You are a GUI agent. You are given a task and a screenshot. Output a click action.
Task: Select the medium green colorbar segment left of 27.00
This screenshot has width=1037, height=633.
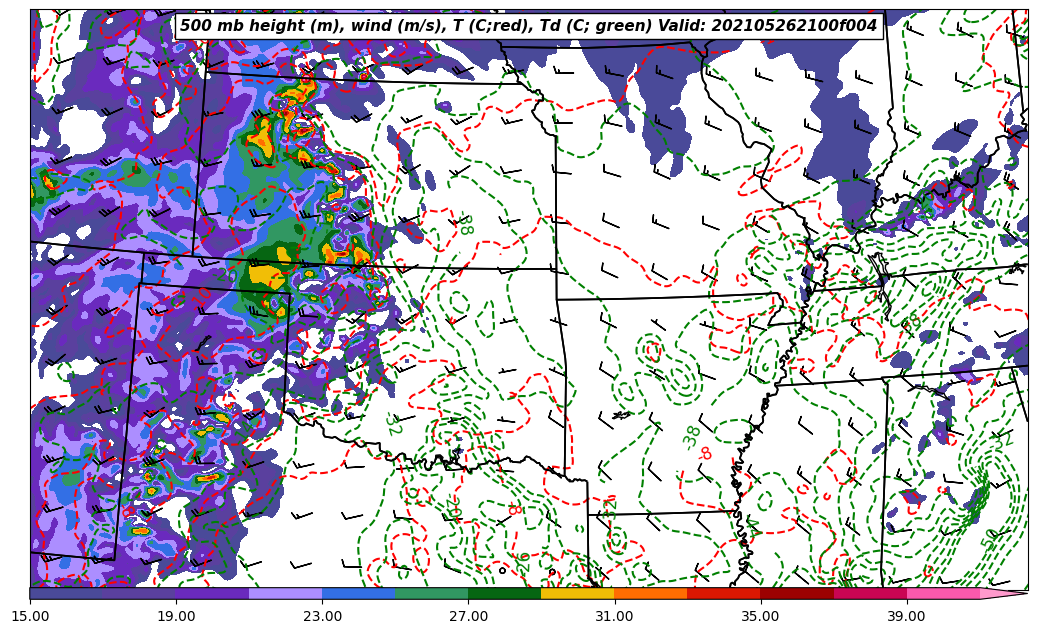tap(432, 593)
